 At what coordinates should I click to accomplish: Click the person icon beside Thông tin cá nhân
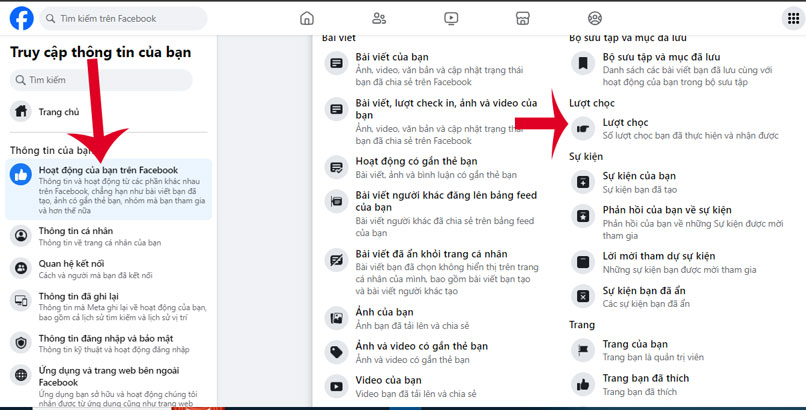pos(21,236)
